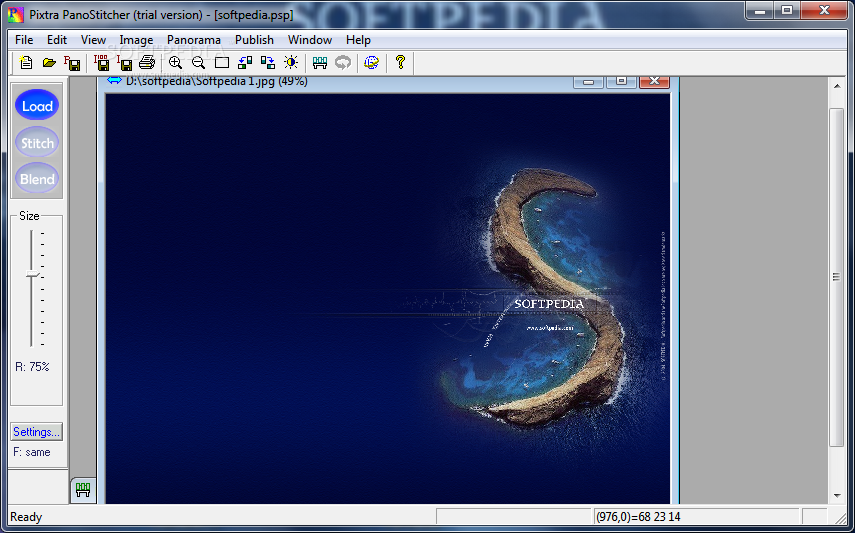855x533 pixels.
Task: Save image at 100% with the I100 floppy icon
Action: tap(101, 63)
